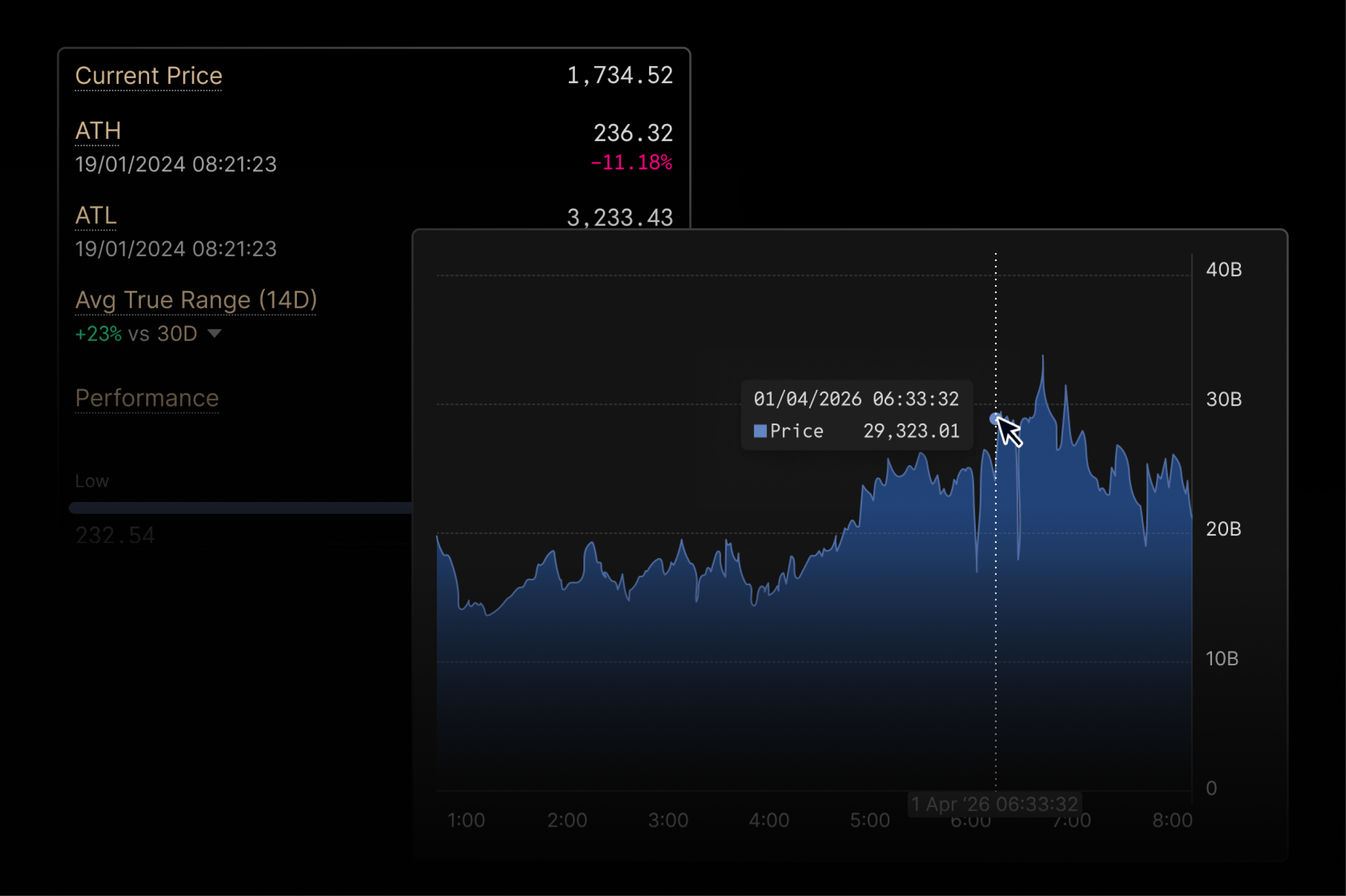Click the 30B axis label
Viewport: 1346px width, 896px height.
pyautogui.click(x=1224, y=399)
